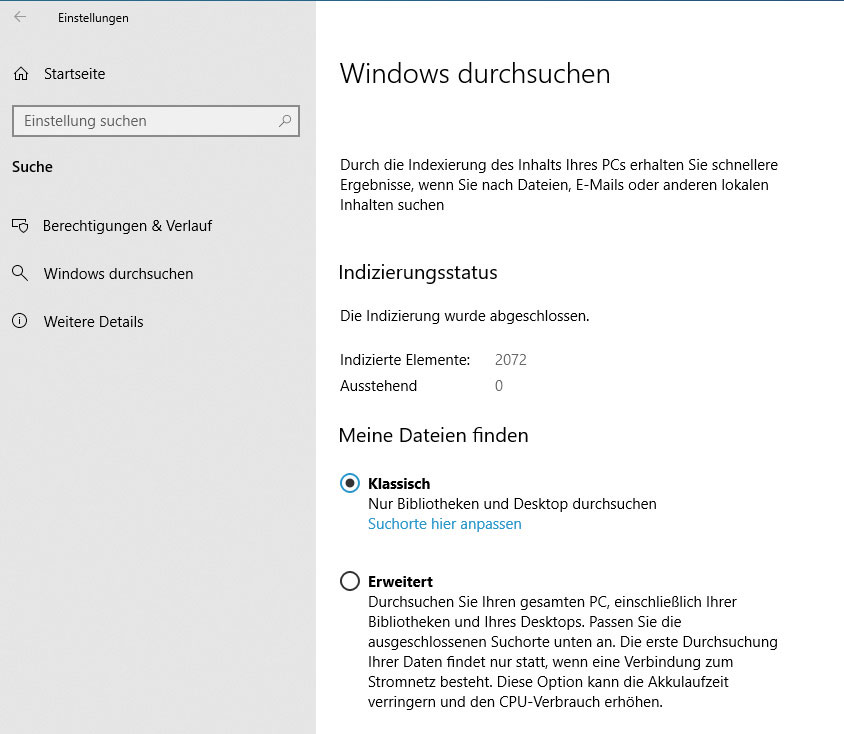Click the text Die Indizierung wurde abgeschlossen
Screen dimensions: 844x734
[465, 315]
